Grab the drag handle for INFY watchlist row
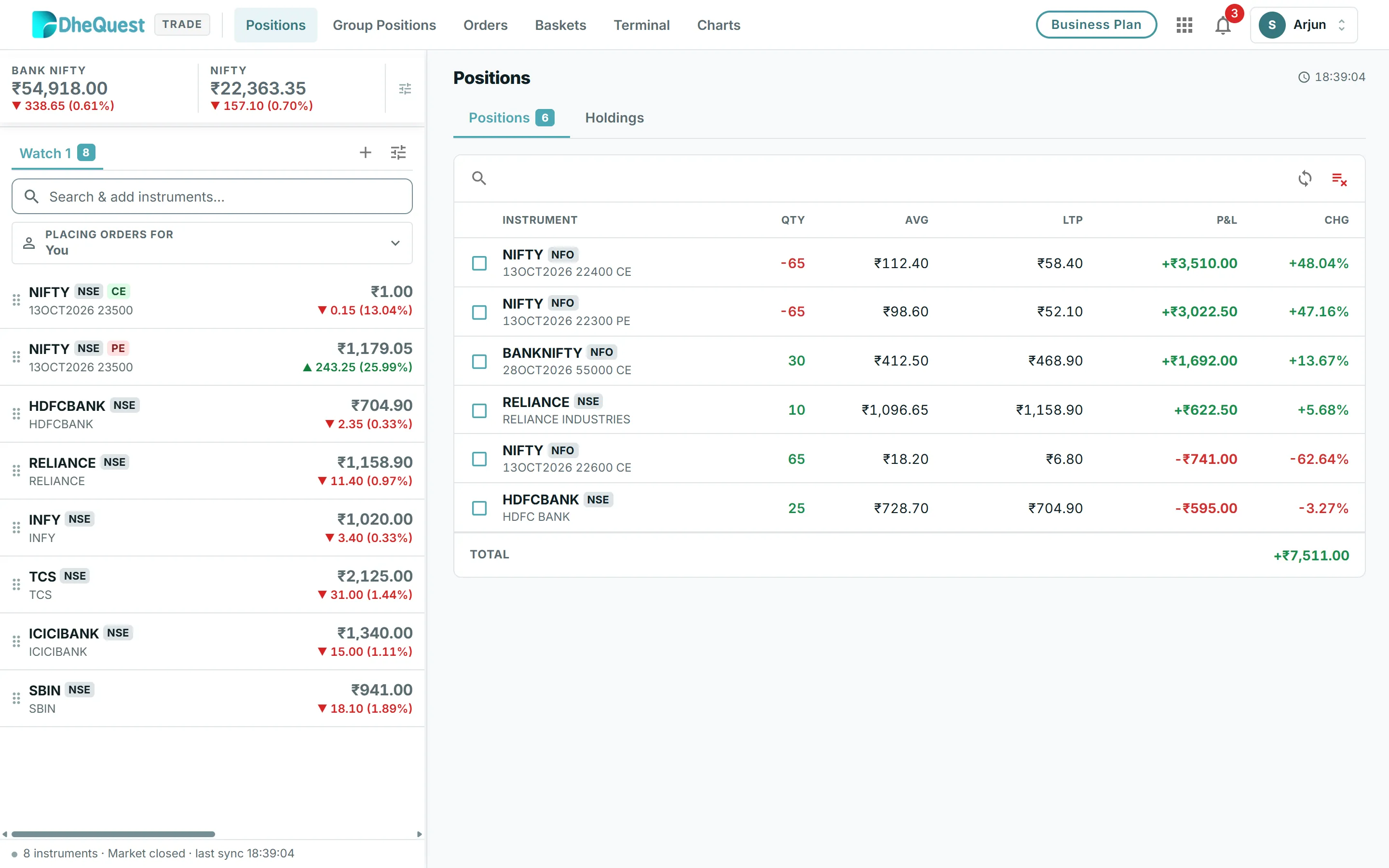The width and height of the screenshot is (1389, 868). pyautogui.click(x=17, y=528)
